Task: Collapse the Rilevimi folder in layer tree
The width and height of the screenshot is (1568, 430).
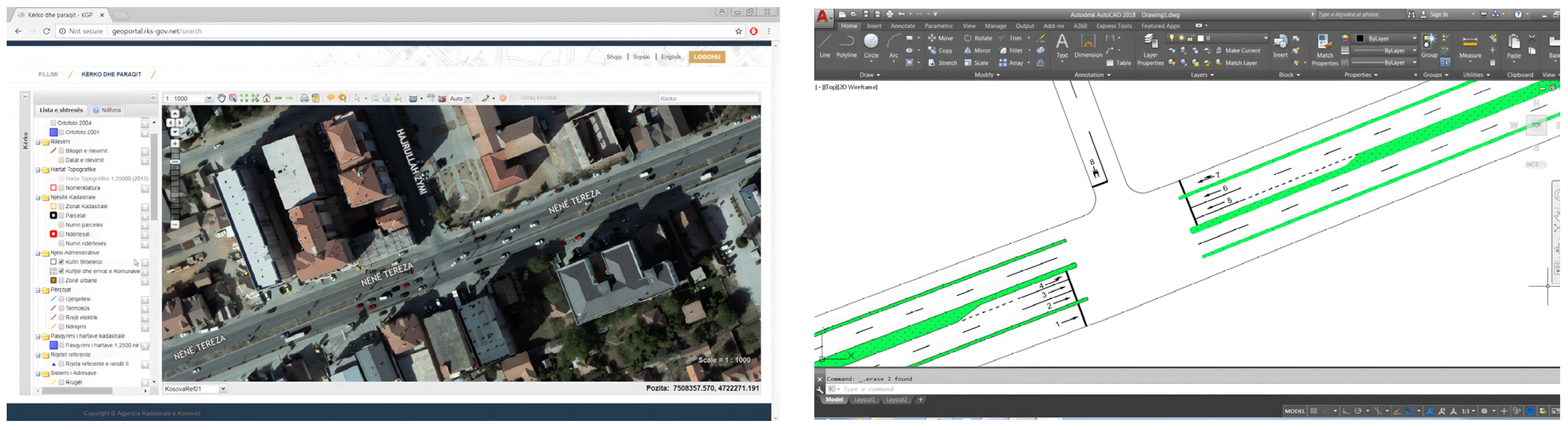Action: [38, 142]
